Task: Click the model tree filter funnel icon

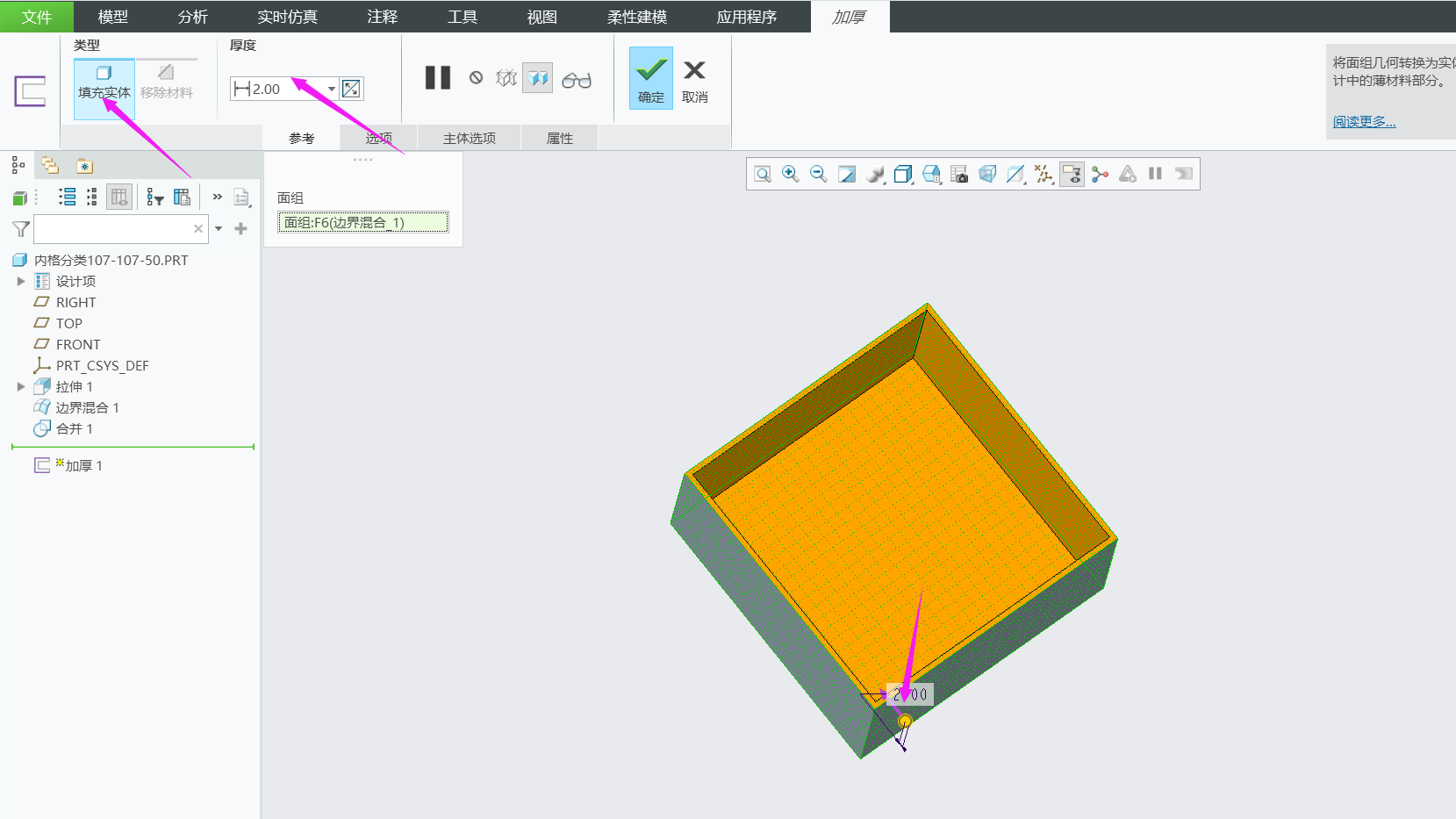Action: [x=21, y=229]
